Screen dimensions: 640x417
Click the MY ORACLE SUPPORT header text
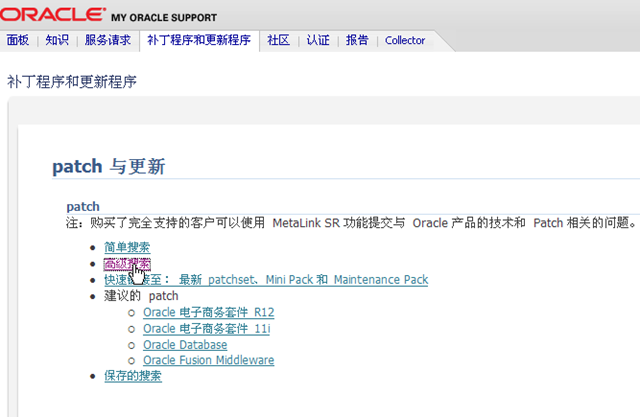pyautogui.click(x=164, y=18)
